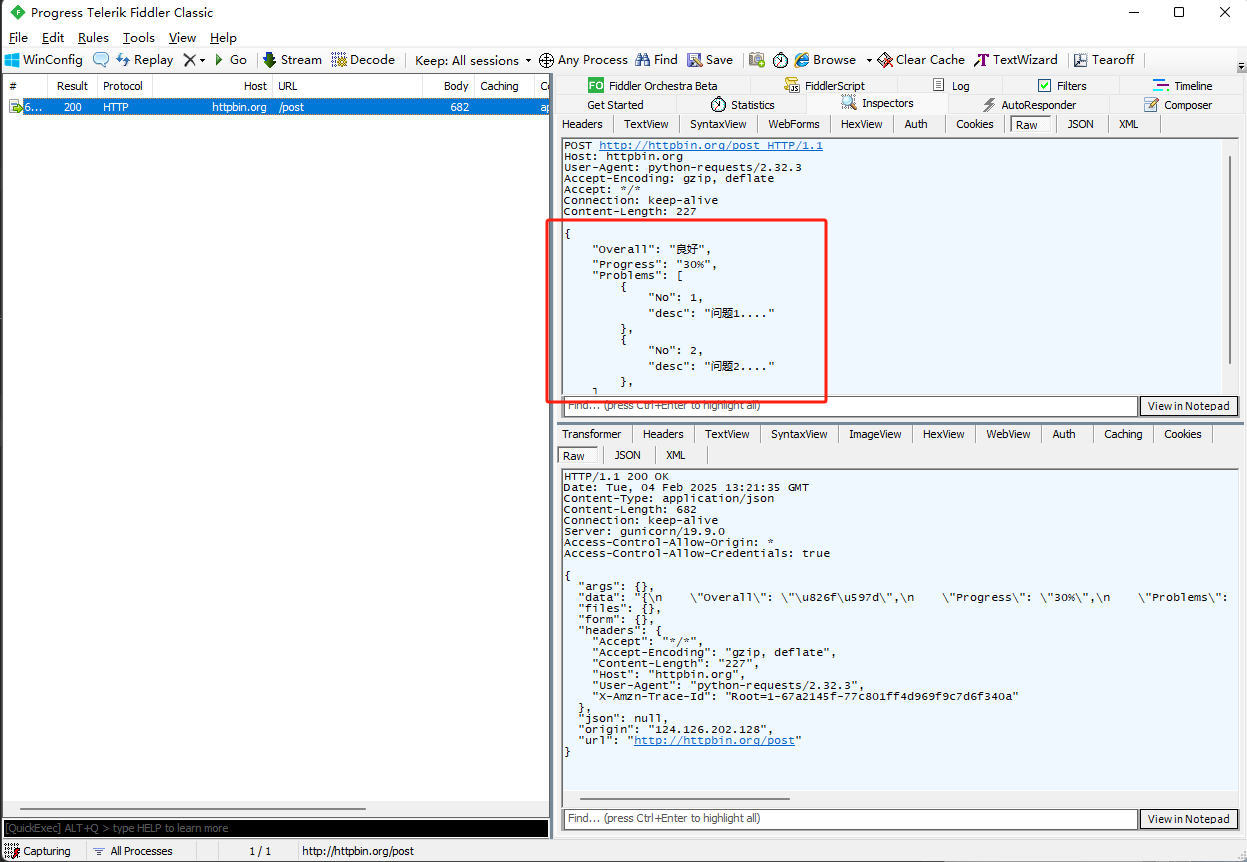Click request pane View in Notepad button
This screenshot has height=862, width=1247.
(x=1189, y=406)
